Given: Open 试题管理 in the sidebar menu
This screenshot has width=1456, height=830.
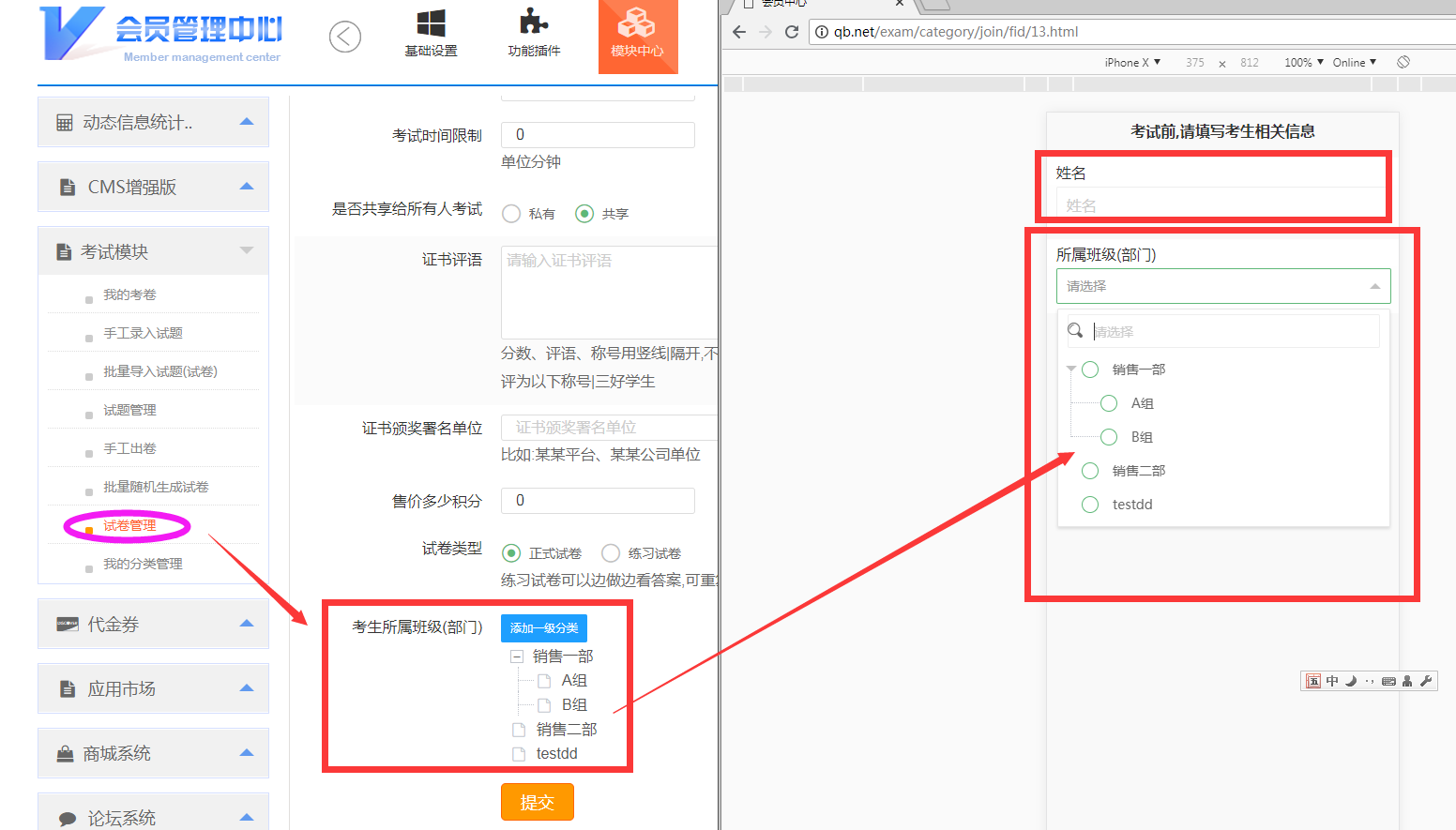Looking at the screenshot, I should click(129, 411).
